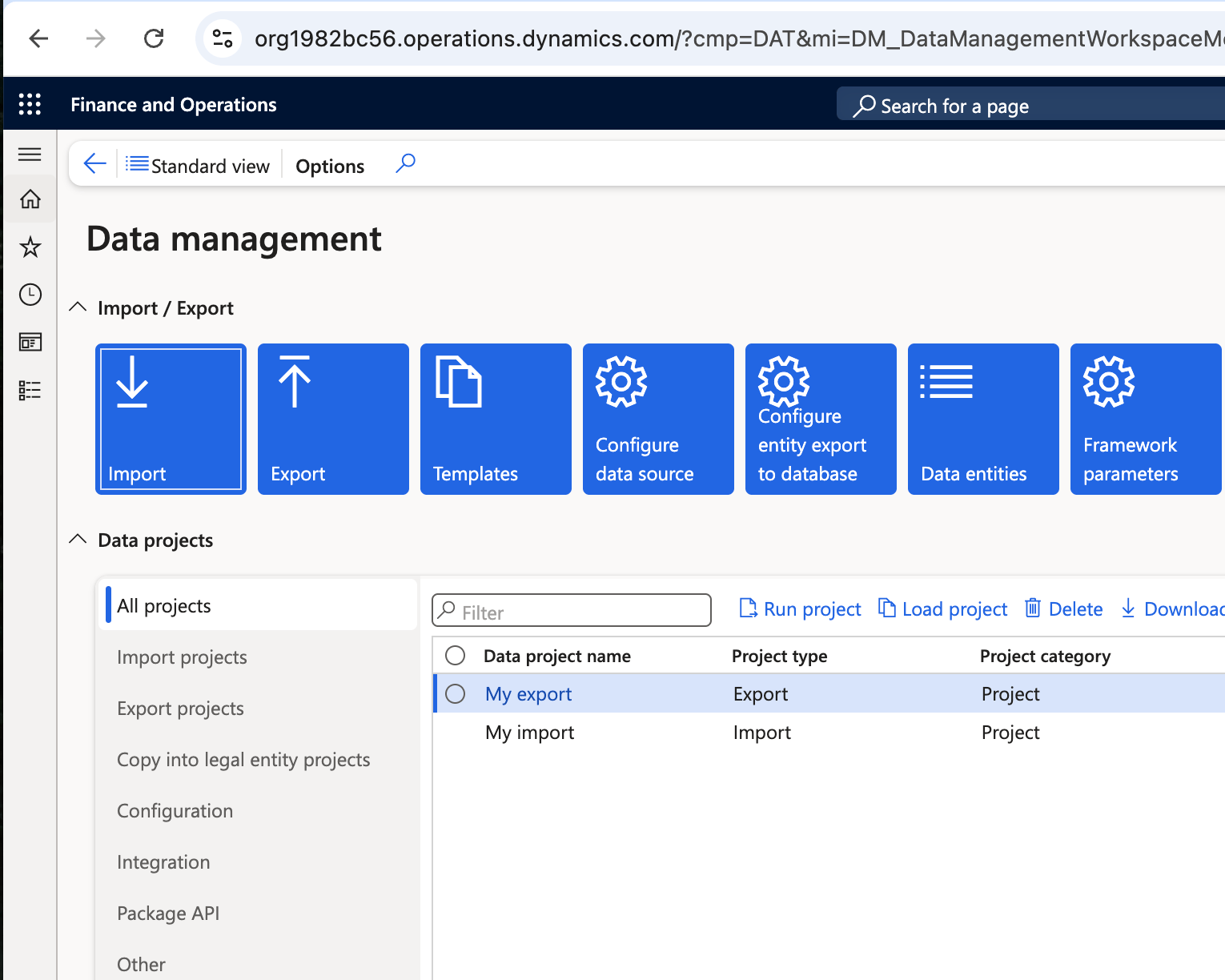Select the All projects tab
The image size is (1225, 980).
258,605
